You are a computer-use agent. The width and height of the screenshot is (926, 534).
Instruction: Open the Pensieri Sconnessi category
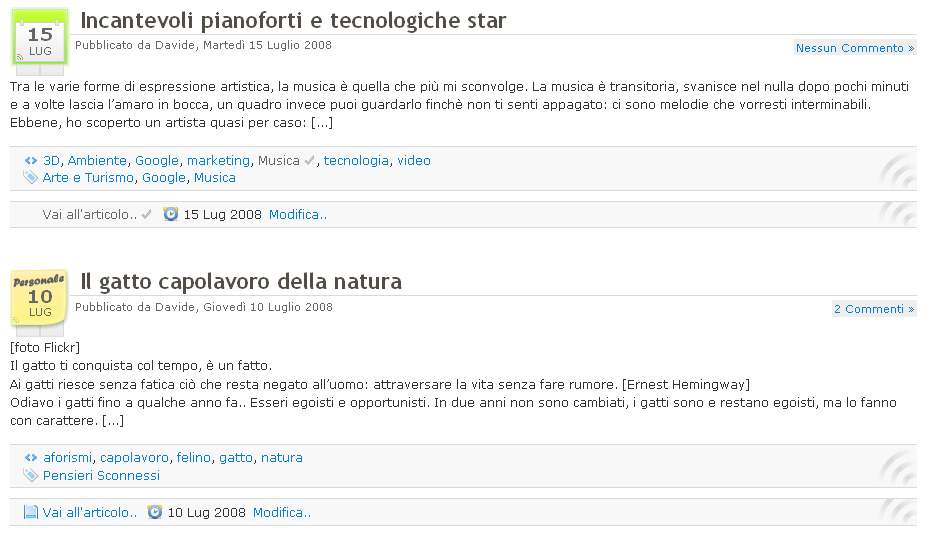click(101, 476)
